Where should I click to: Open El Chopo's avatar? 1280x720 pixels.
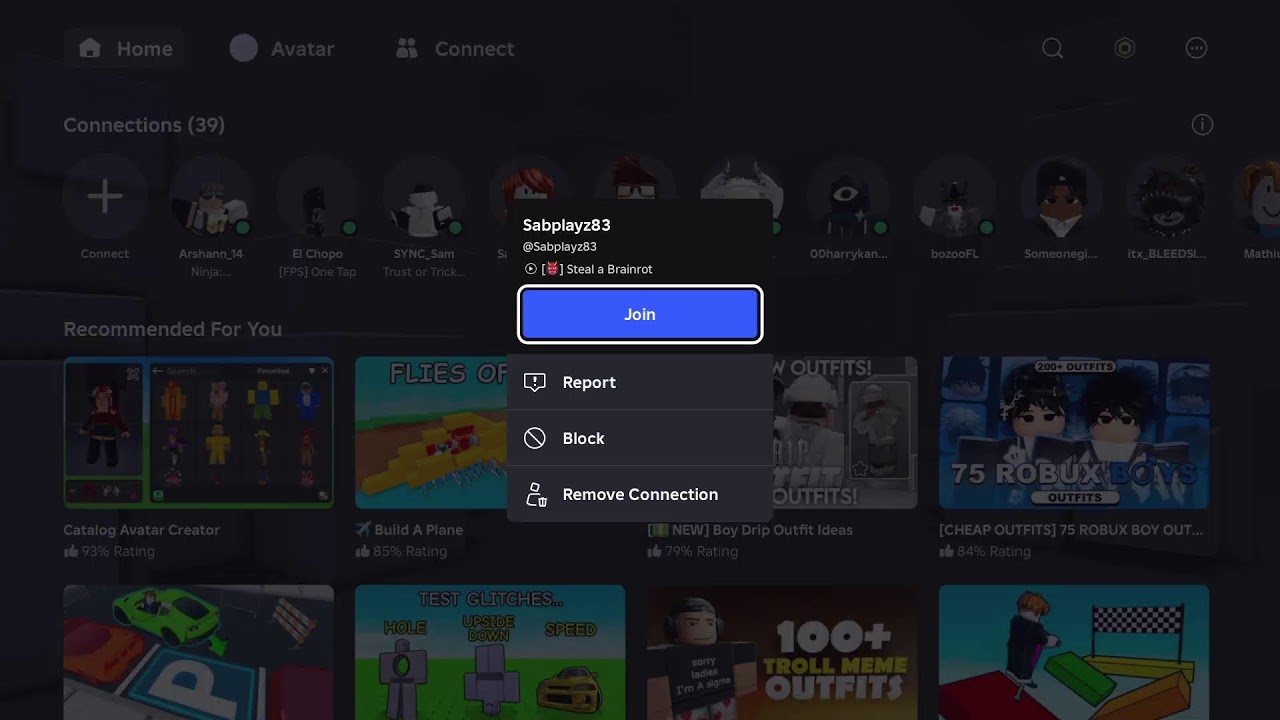317,196
